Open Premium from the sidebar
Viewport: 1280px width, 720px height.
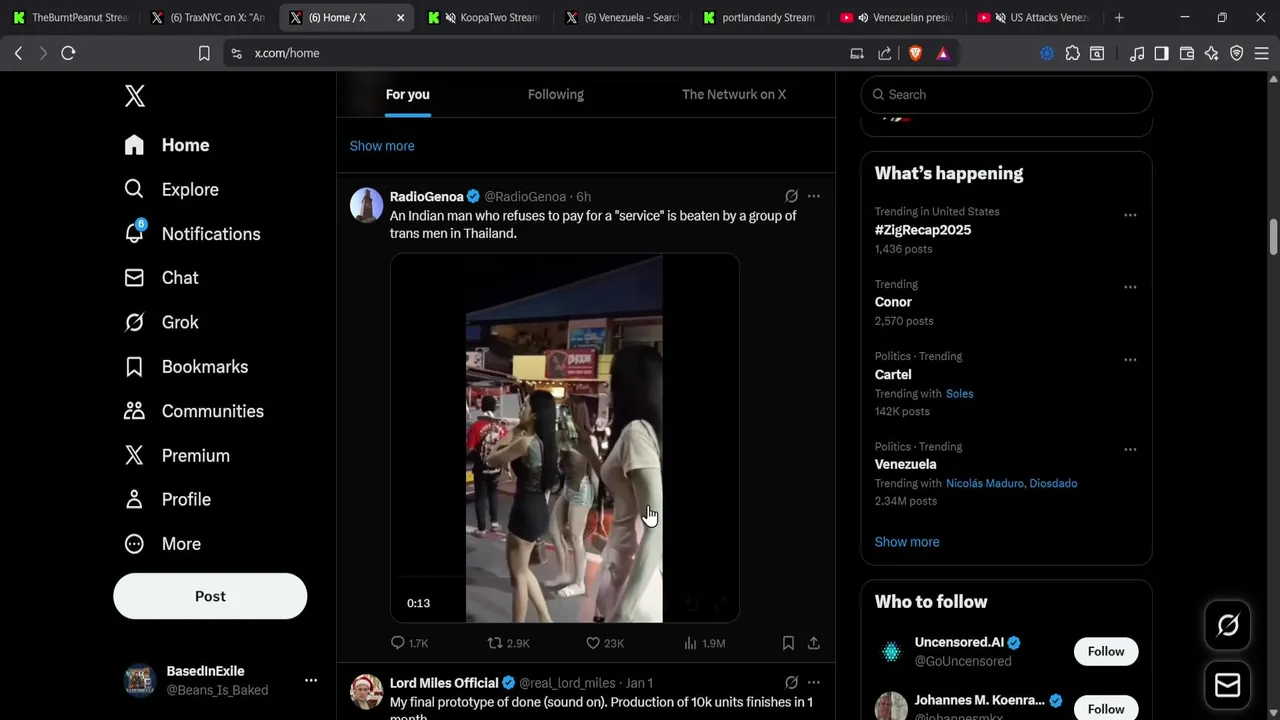point(176,455)
